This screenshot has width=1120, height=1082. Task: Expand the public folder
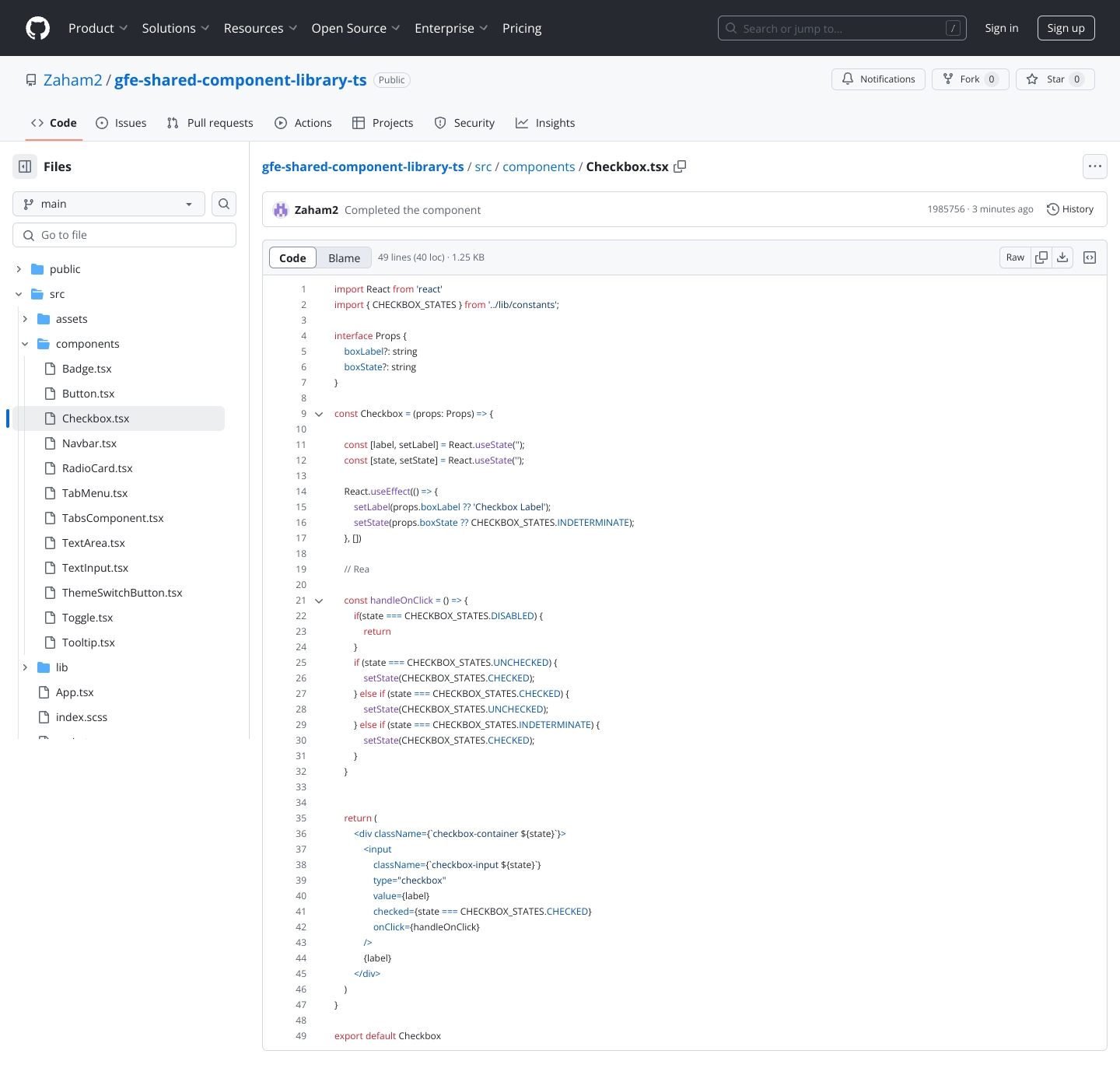pos(19,269)
